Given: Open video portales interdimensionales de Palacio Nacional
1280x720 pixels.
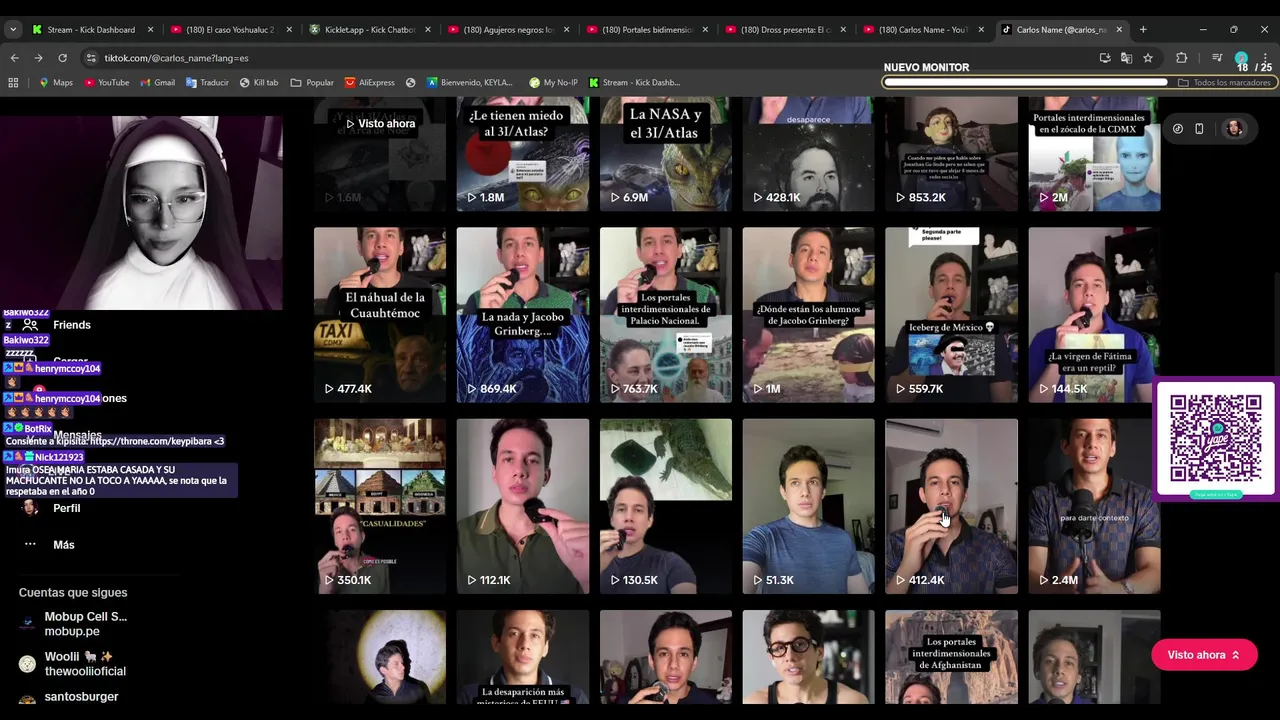Looking at the screenshot, I should 666,315.
